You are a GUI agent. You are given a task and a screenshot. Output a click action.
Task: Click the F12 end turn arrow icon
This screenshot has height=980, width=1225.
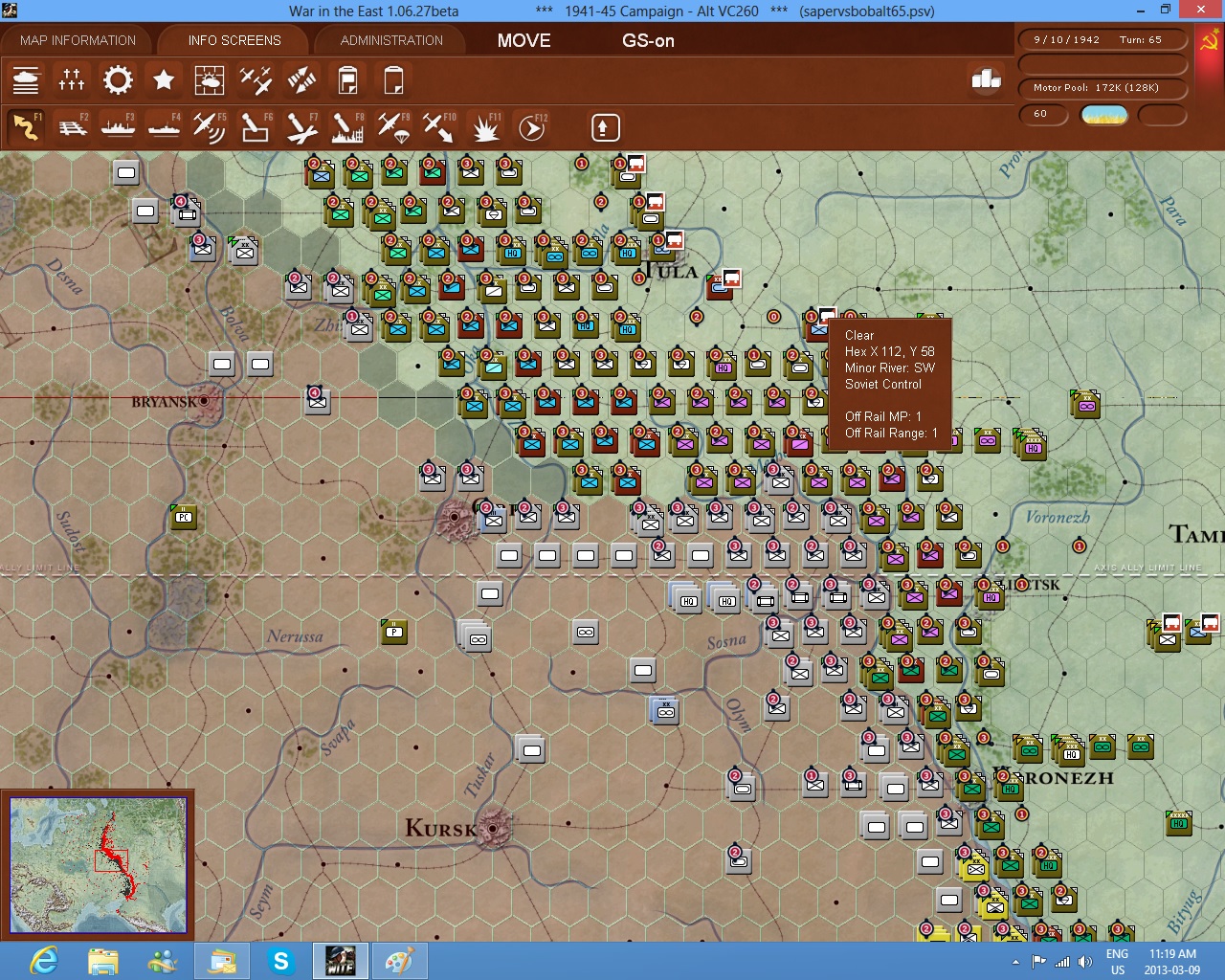tap(532, 126)
